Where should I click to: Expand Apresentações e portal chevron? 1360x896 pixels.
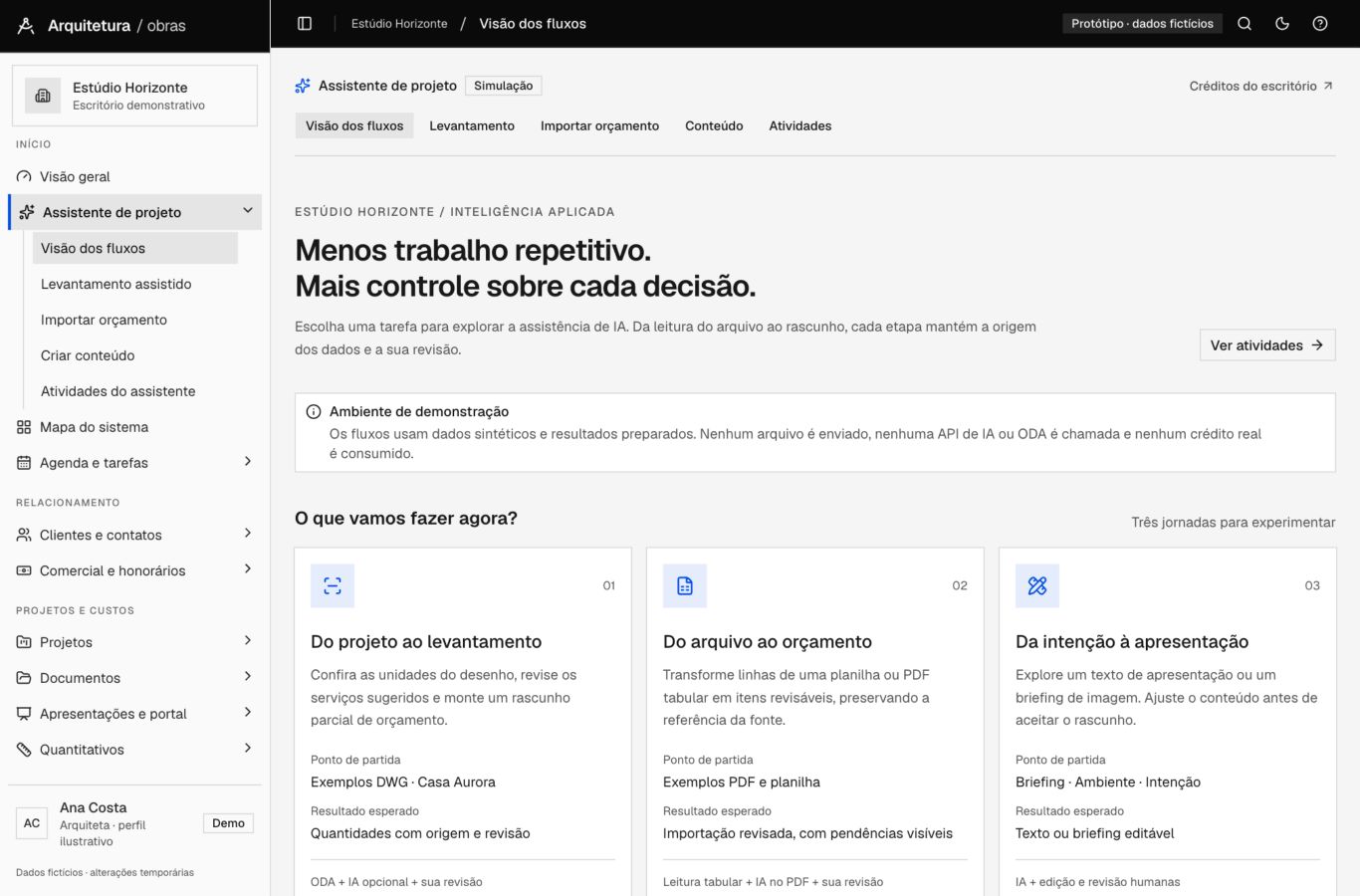pyautogui.click(x=248, y=712)
